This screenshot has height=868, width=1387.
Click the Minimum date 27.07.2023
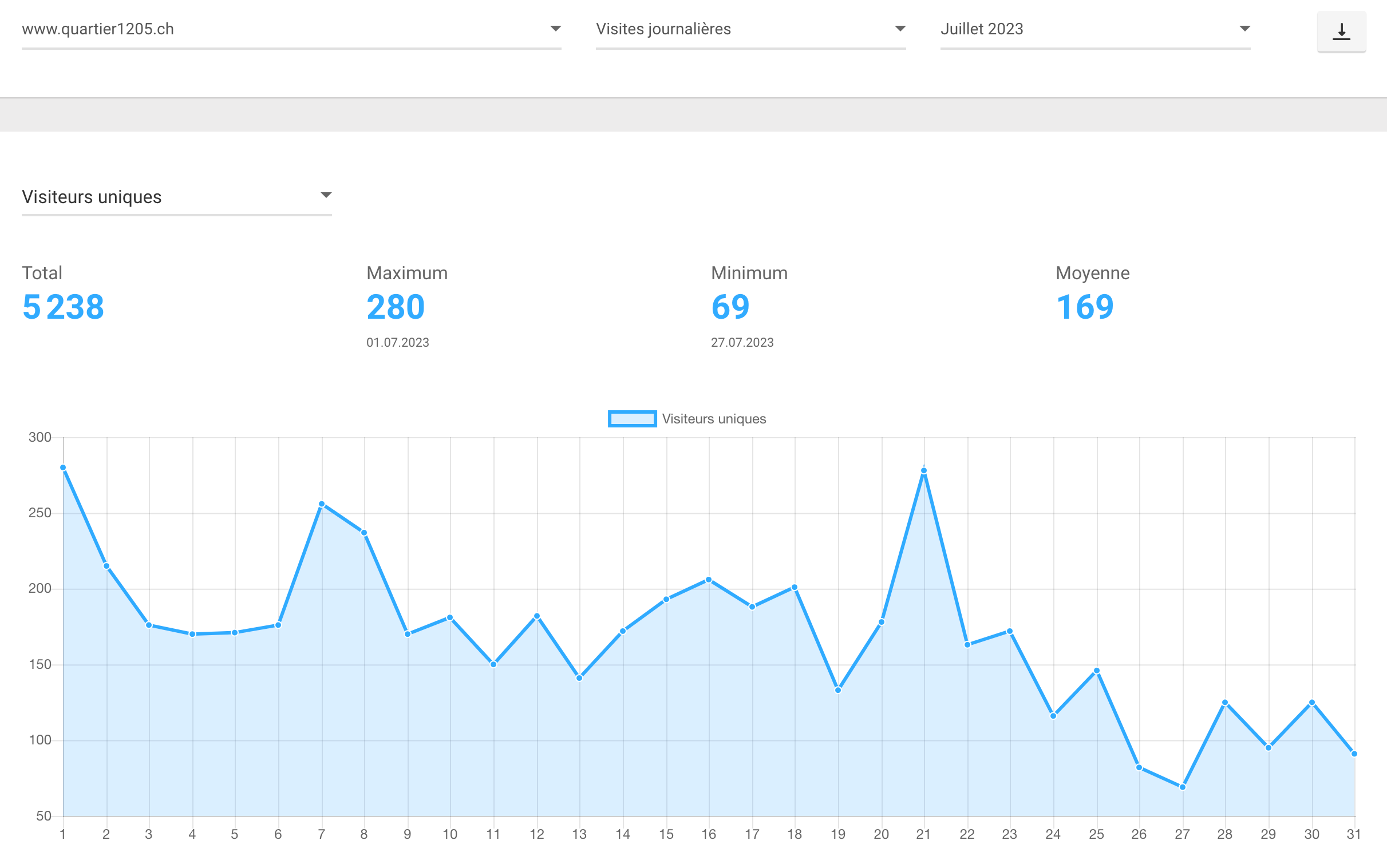pos(742,343)
